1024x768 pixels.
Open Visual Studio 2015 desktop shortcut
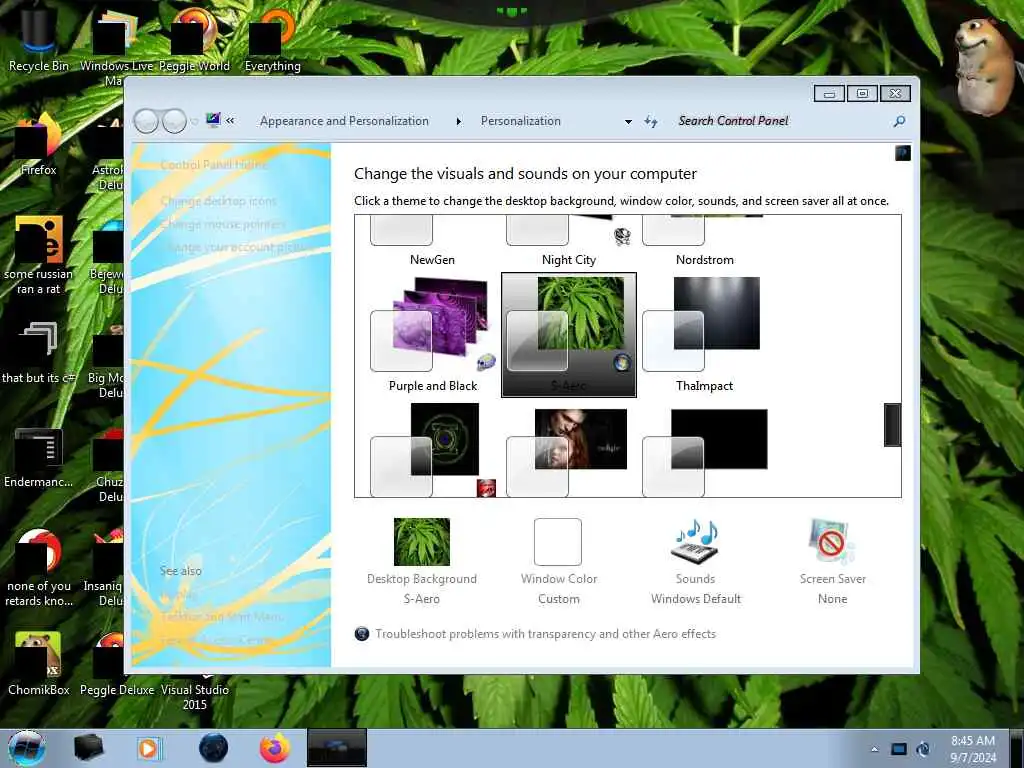pyautogui.click(x=195, y=696)
